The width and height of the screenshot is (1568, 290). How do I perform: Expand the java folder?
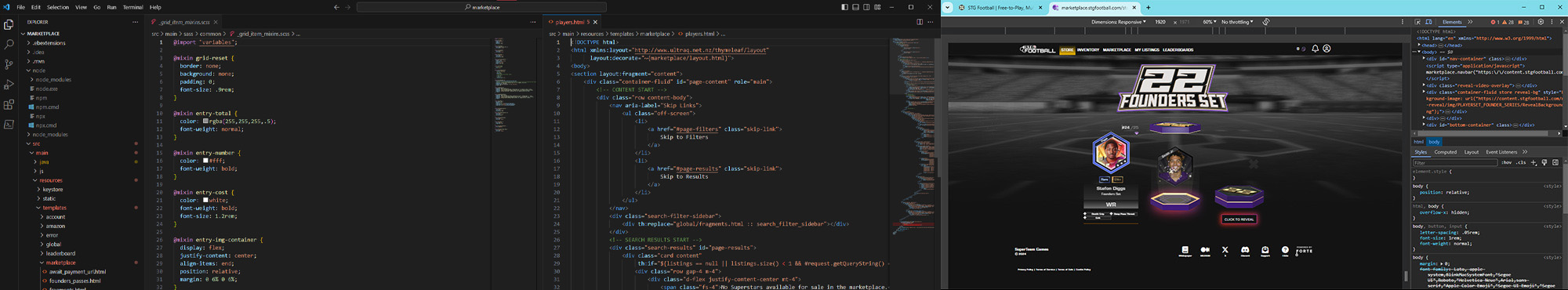(x=43, y=161)
